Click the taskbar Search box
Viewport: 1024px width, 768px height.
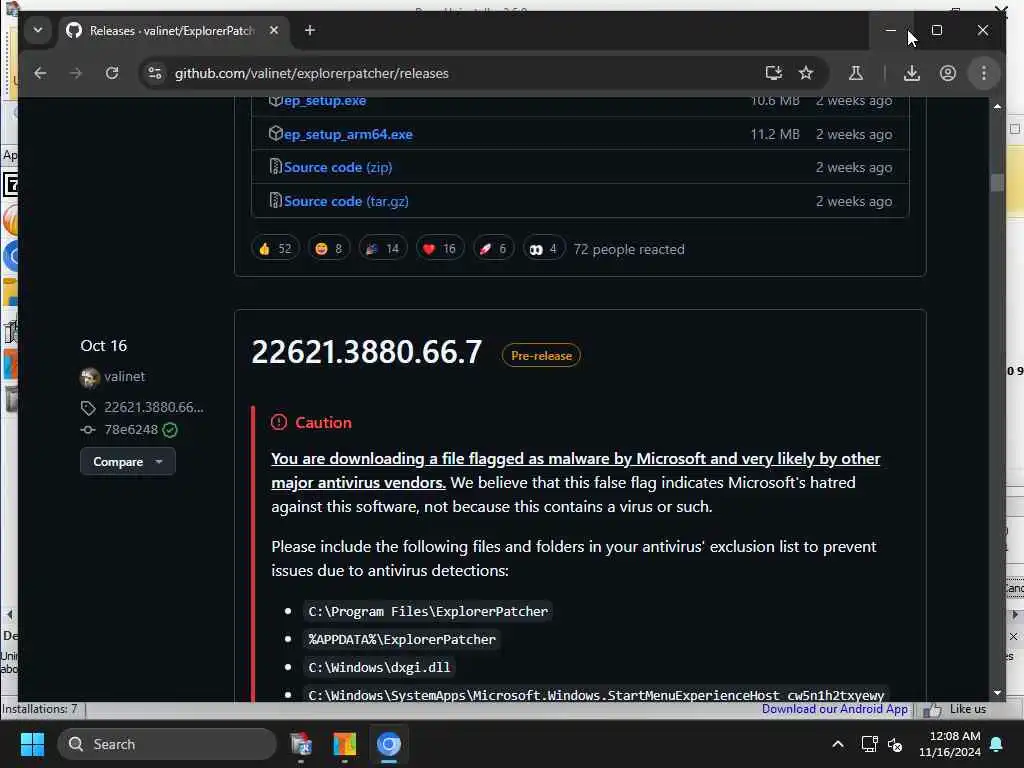coord(167,744)
